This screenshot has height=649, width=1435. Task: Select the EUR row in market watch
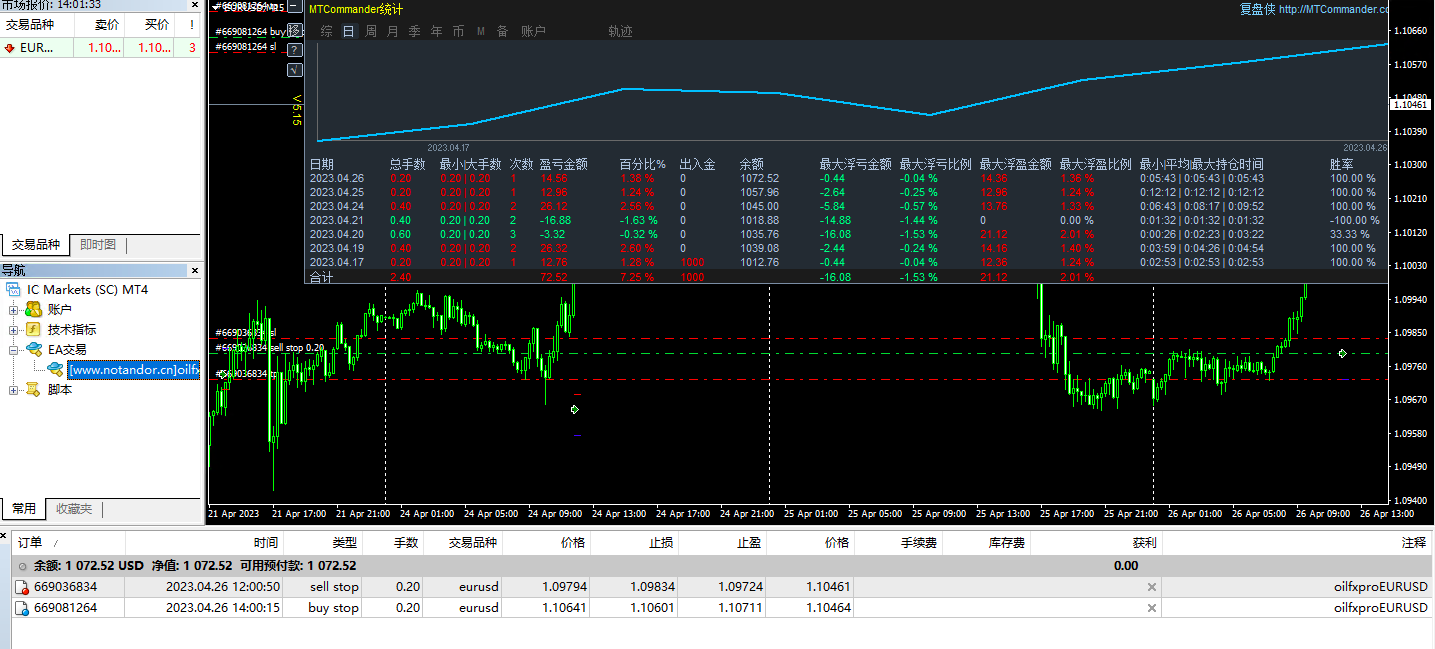[x=35, y=48]
